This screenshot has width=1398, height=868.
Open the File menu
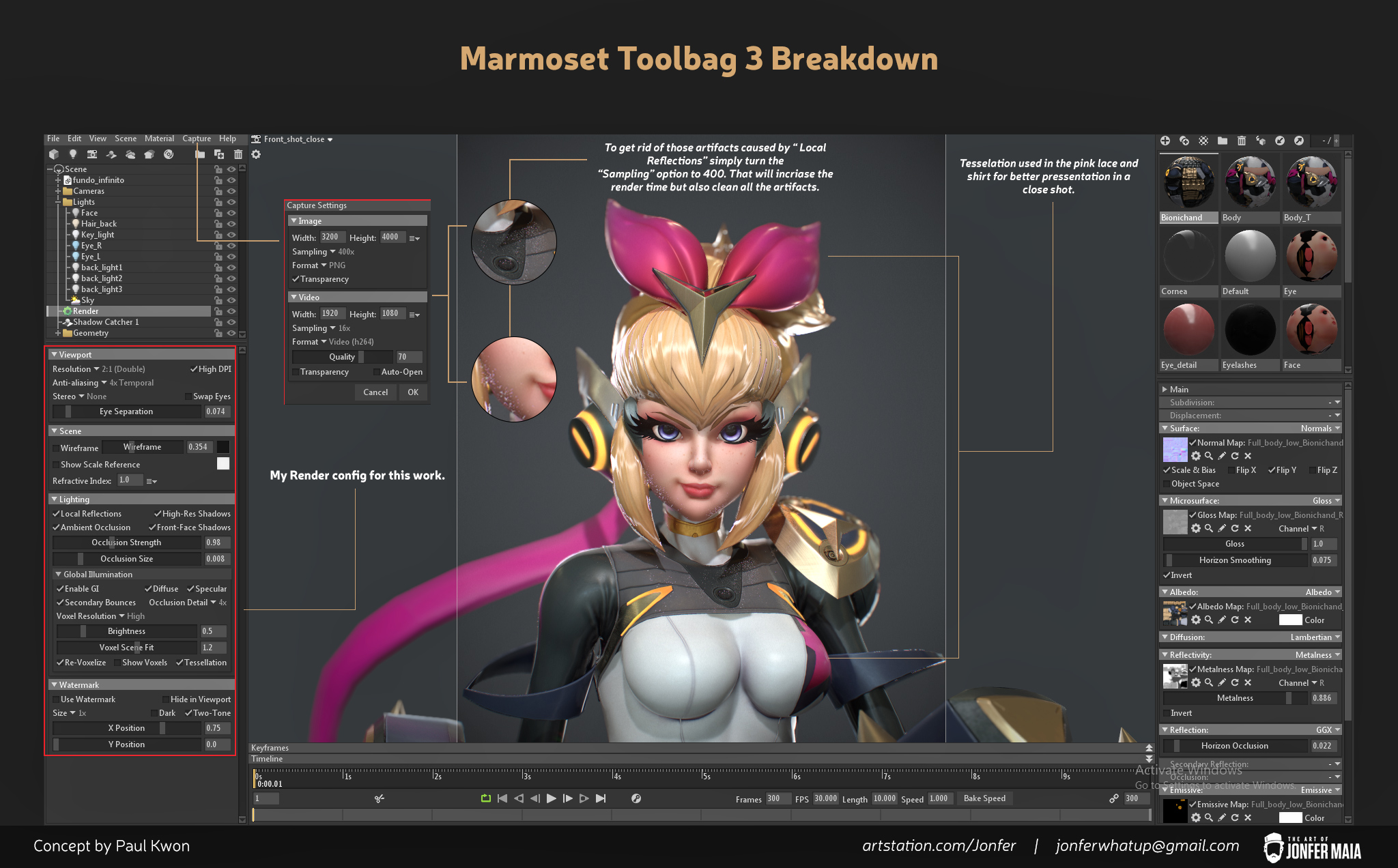[53, 139]
